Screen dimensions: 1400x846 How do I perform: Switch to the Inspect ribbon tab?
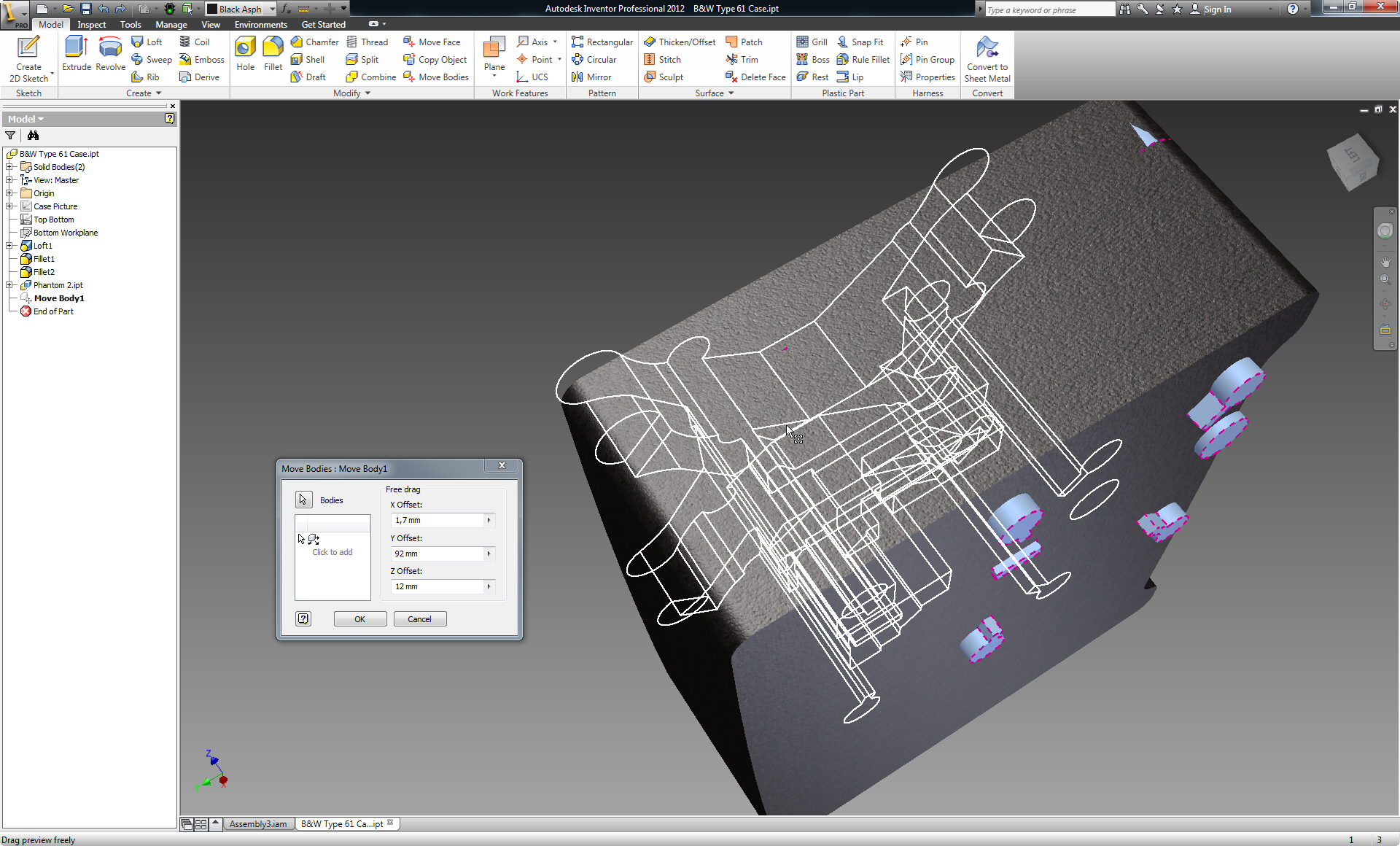coord(91,25)
